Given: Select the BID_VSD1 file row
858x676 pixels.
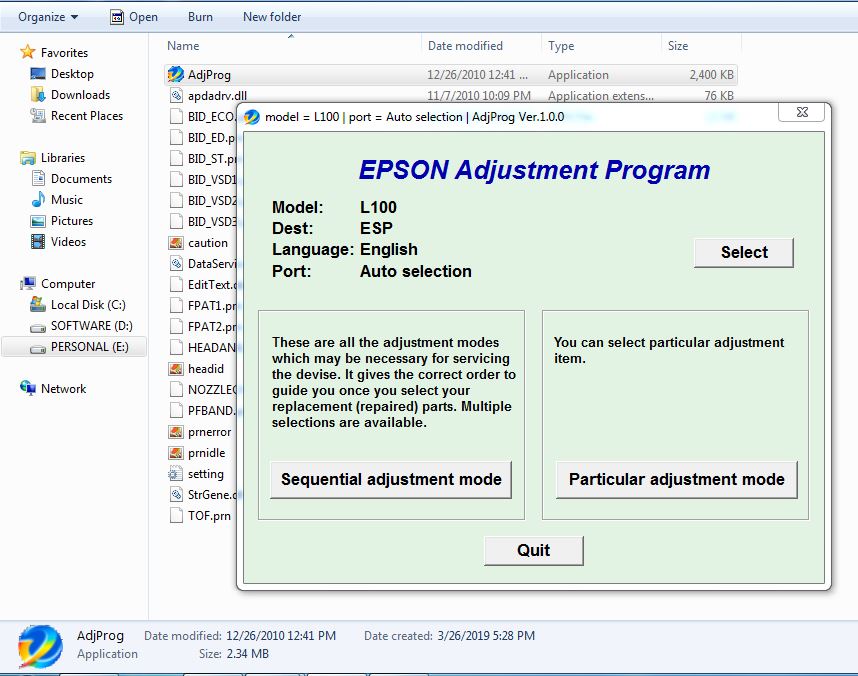Looking at the screenshot, I should [201, 180].
